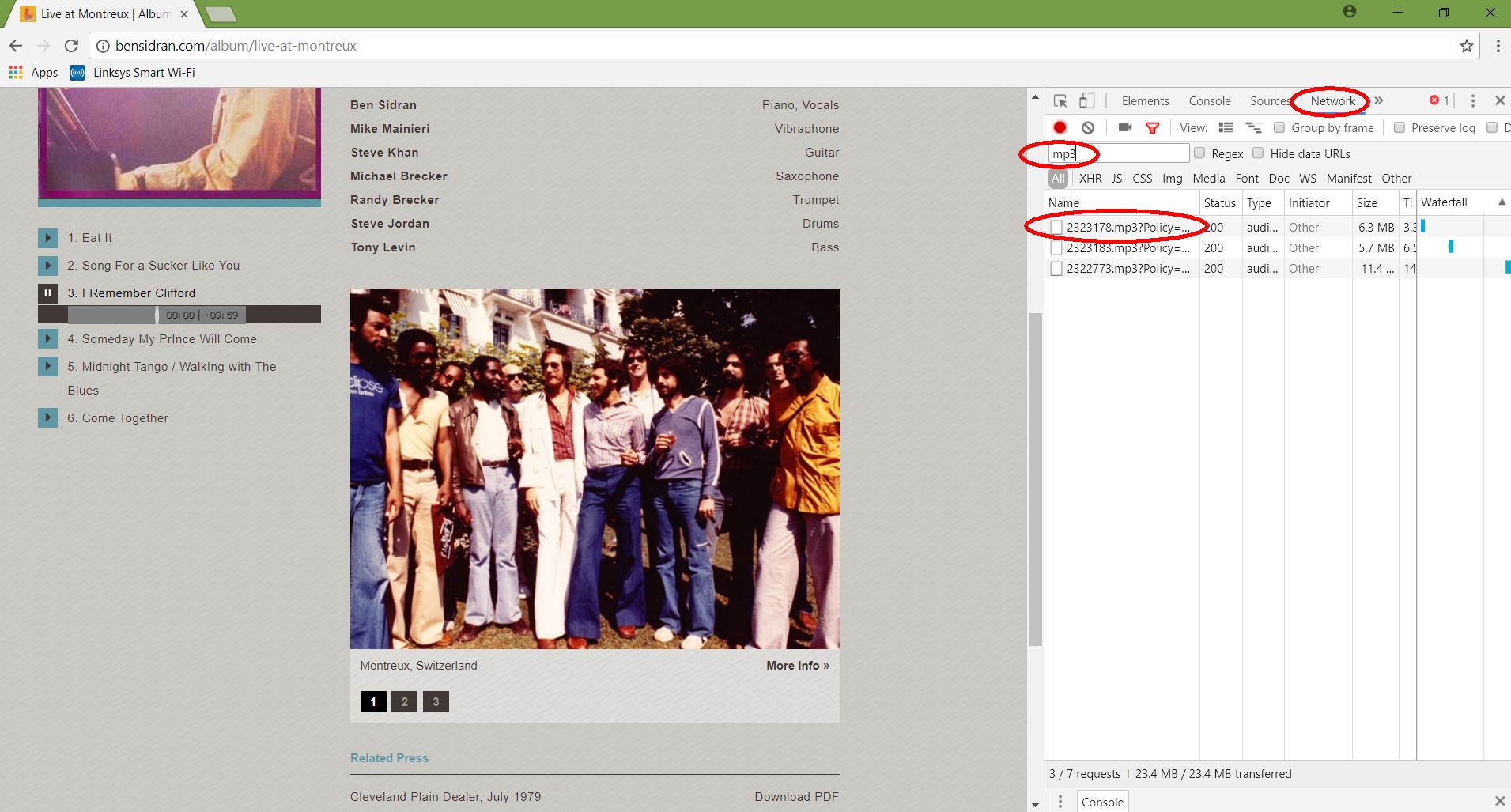The image size is (1511, 812).
Task: Show photo 2 in the gallery
Action: click(x=404, y=702)
